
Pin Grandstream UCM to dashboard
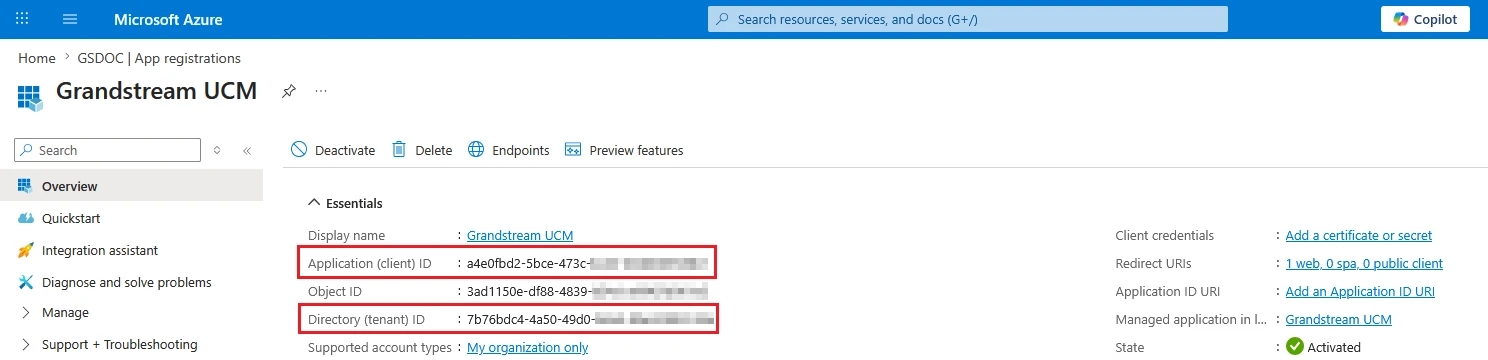[288, 91]
